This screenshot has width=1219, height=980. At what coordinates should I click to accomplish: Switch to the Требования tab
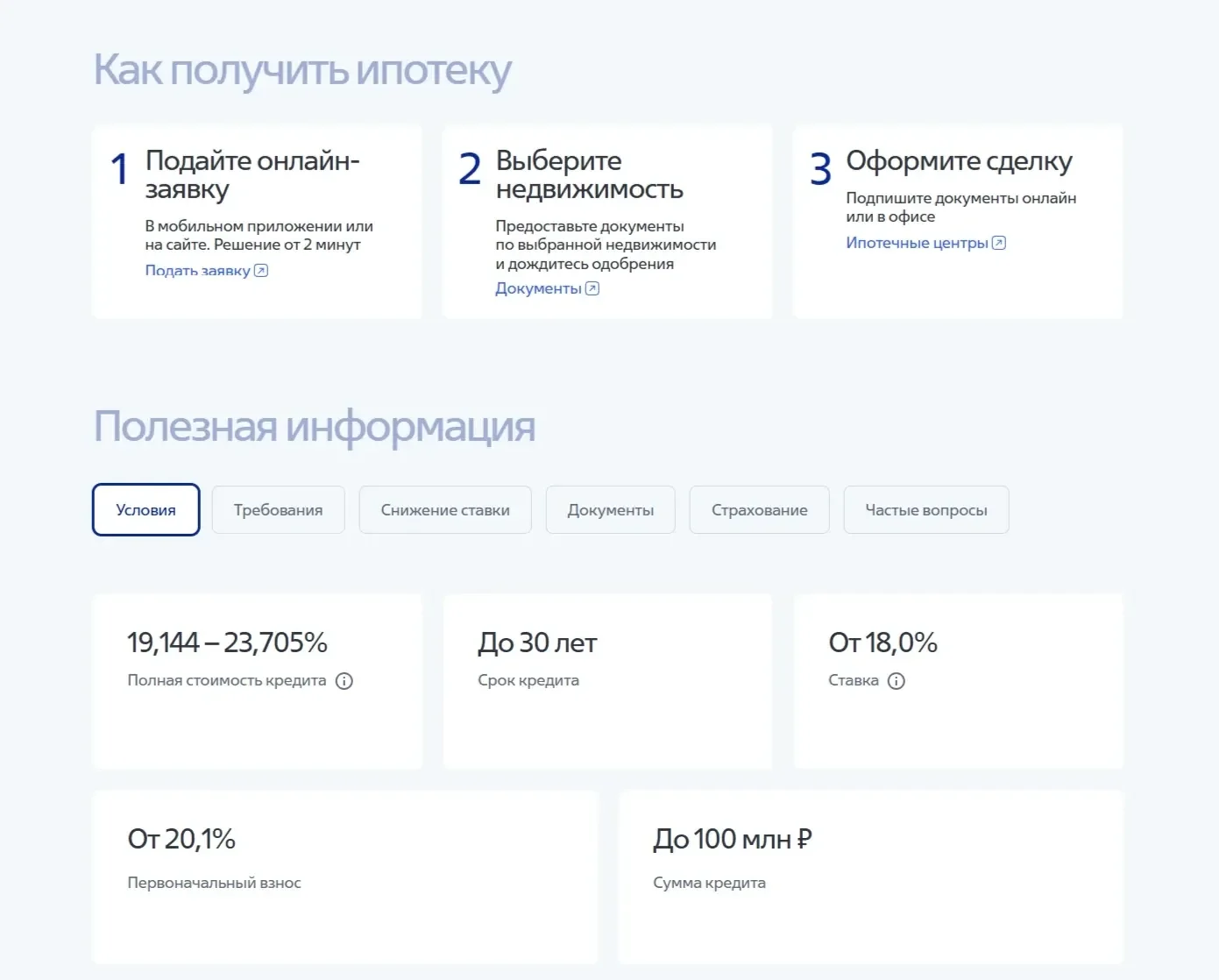tap(279, 509)
